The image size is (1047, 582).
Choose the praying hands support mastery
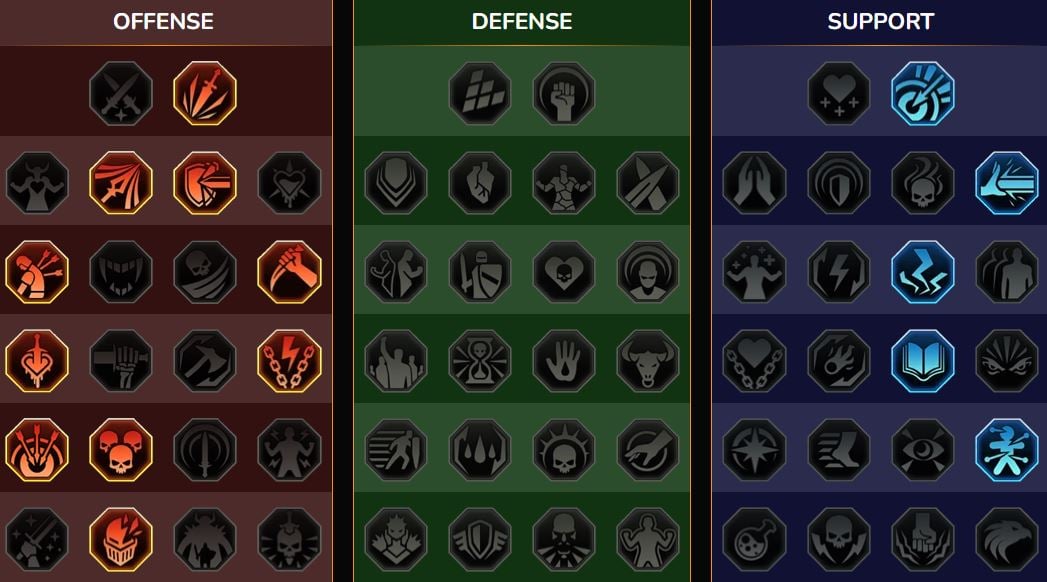pyautogui.click(x=755, y=183)
